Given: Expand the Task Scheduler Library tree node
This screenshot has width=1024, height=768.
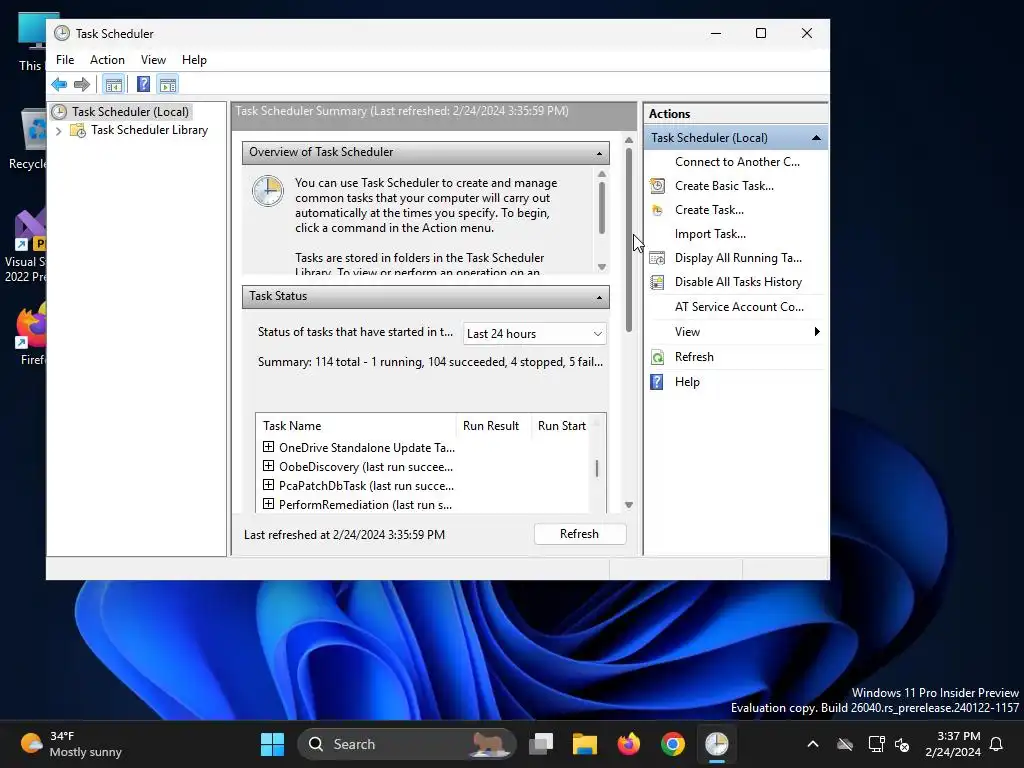Looking at the screenshot, I should [x=59, y=131].
